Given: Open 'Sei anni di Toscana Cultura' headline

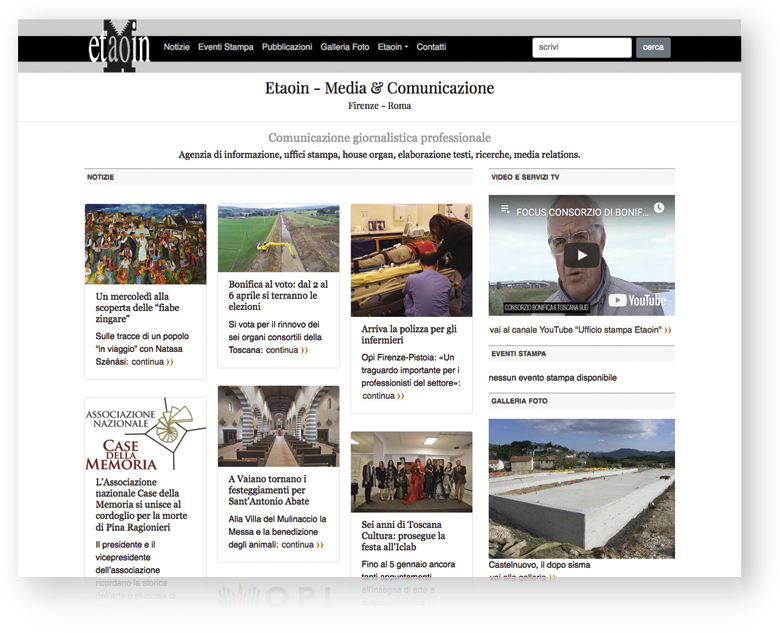Looking at the screenshot, I should click(x=403, y=536).
